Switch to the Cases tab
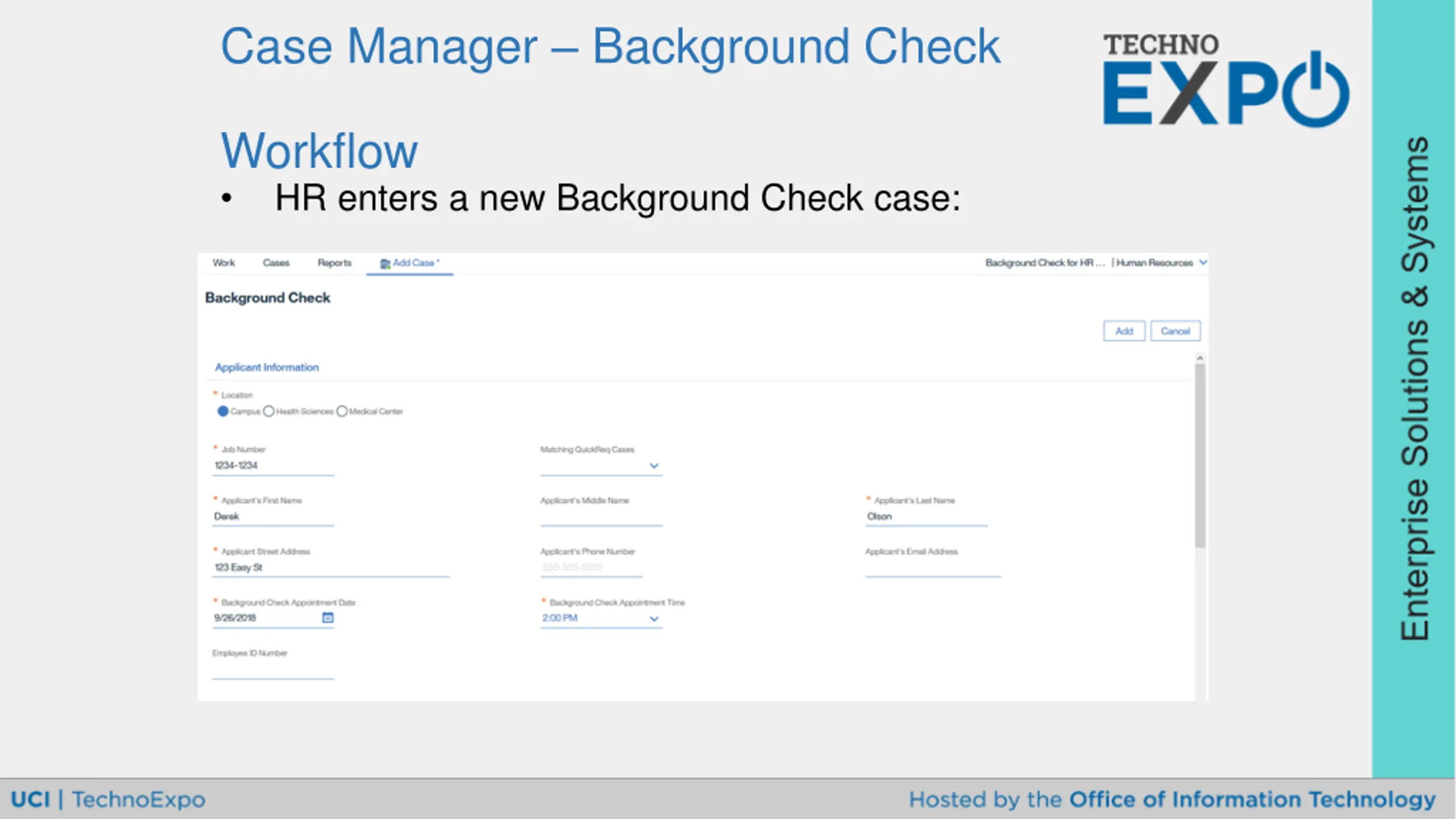 point(276,263)
